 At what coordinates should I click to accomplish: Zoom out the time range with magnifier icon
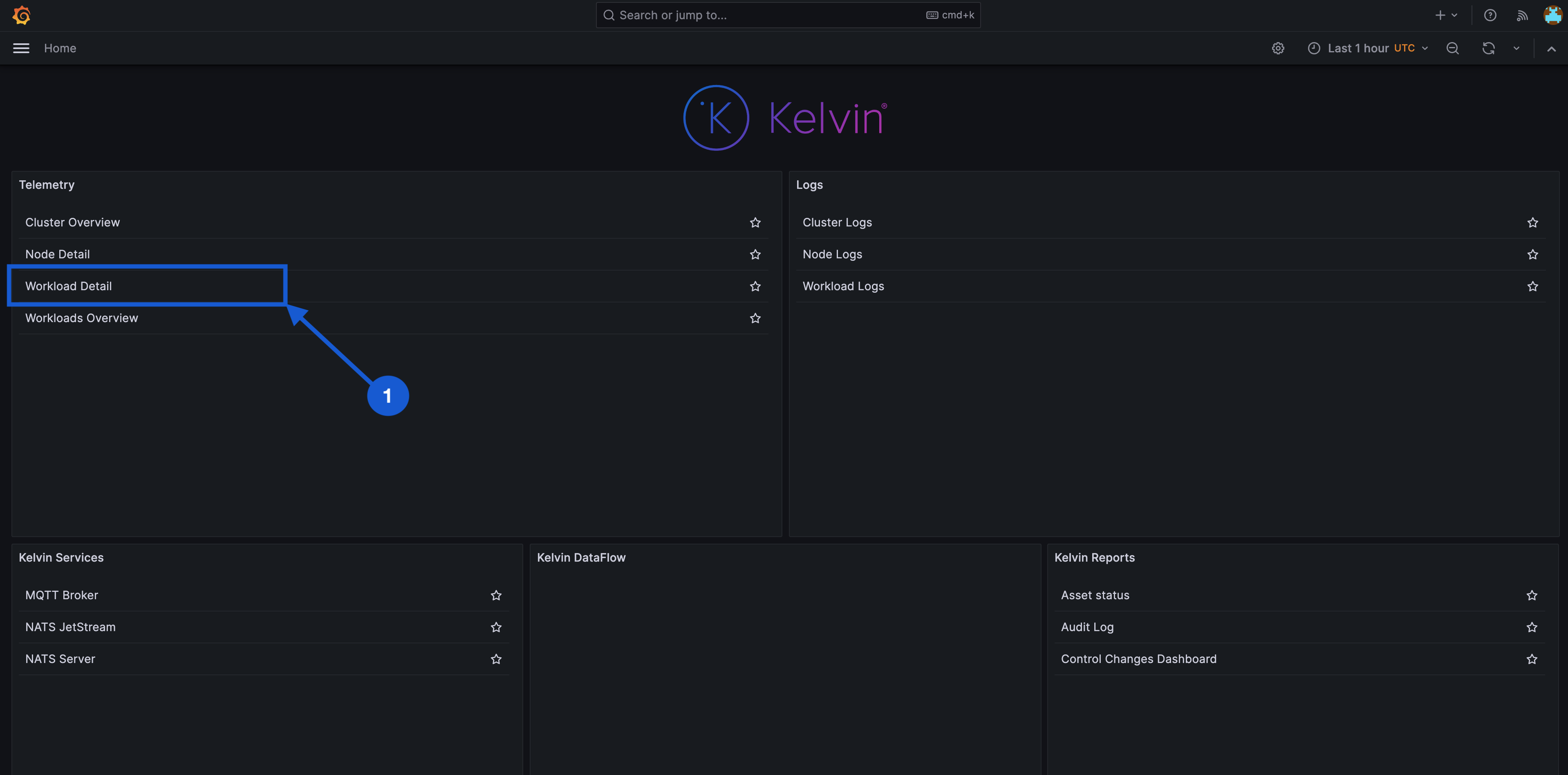click(1452, 48)
